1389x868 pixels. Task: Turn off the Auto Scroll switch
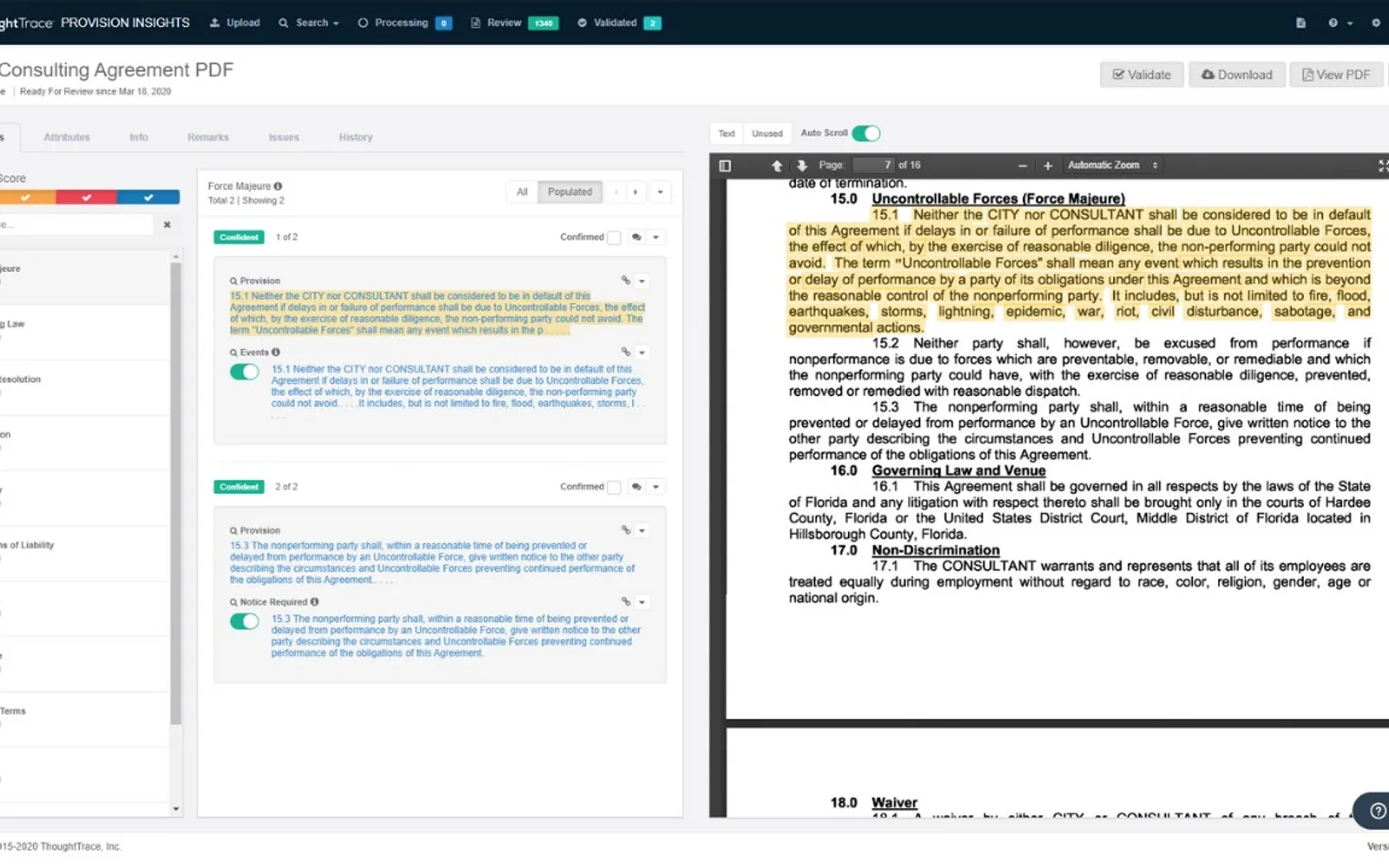click(866, 133)
